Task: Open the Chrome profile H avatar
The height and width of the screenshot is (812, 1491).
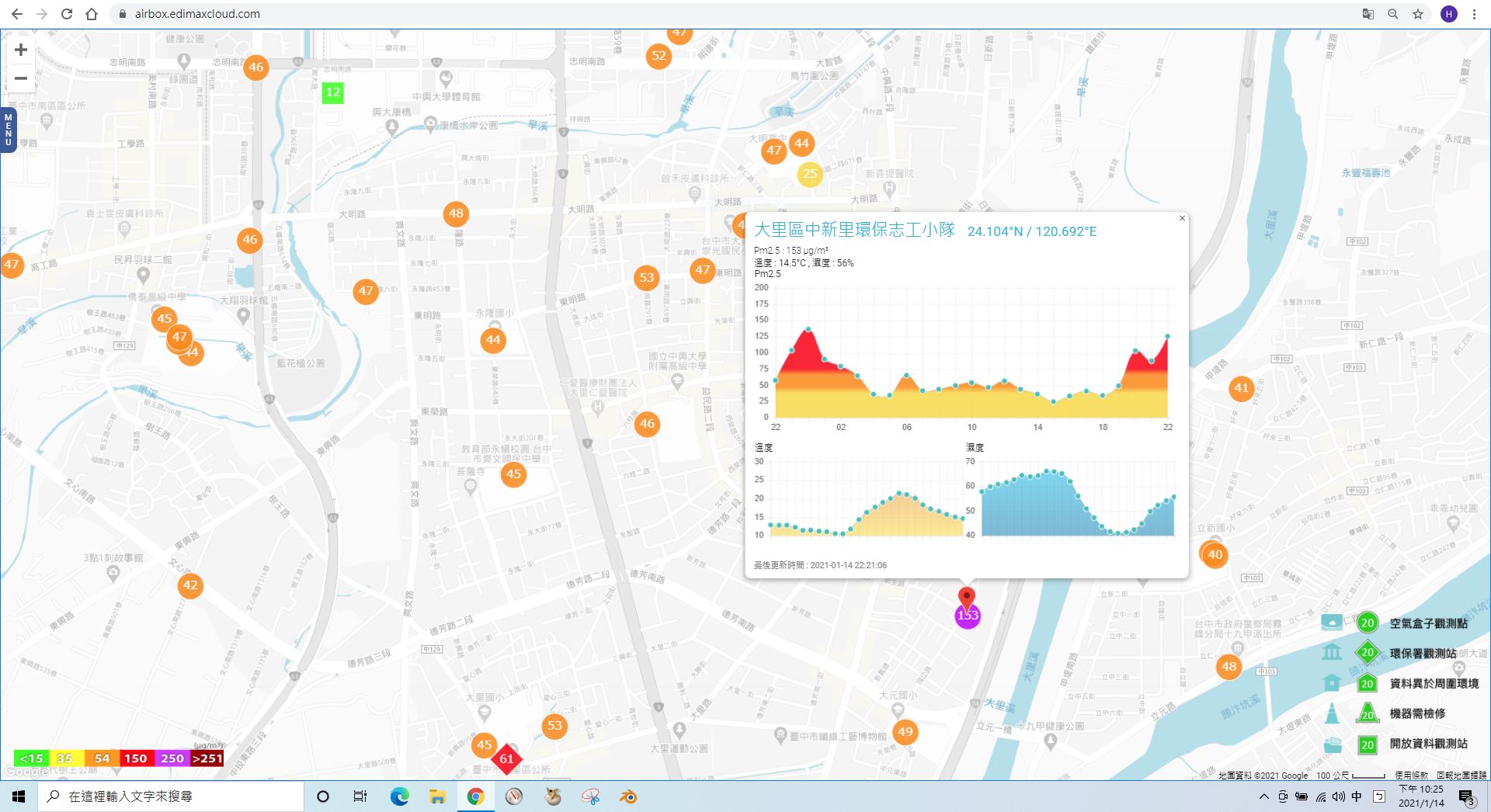Action: [x=1449, y=14]
